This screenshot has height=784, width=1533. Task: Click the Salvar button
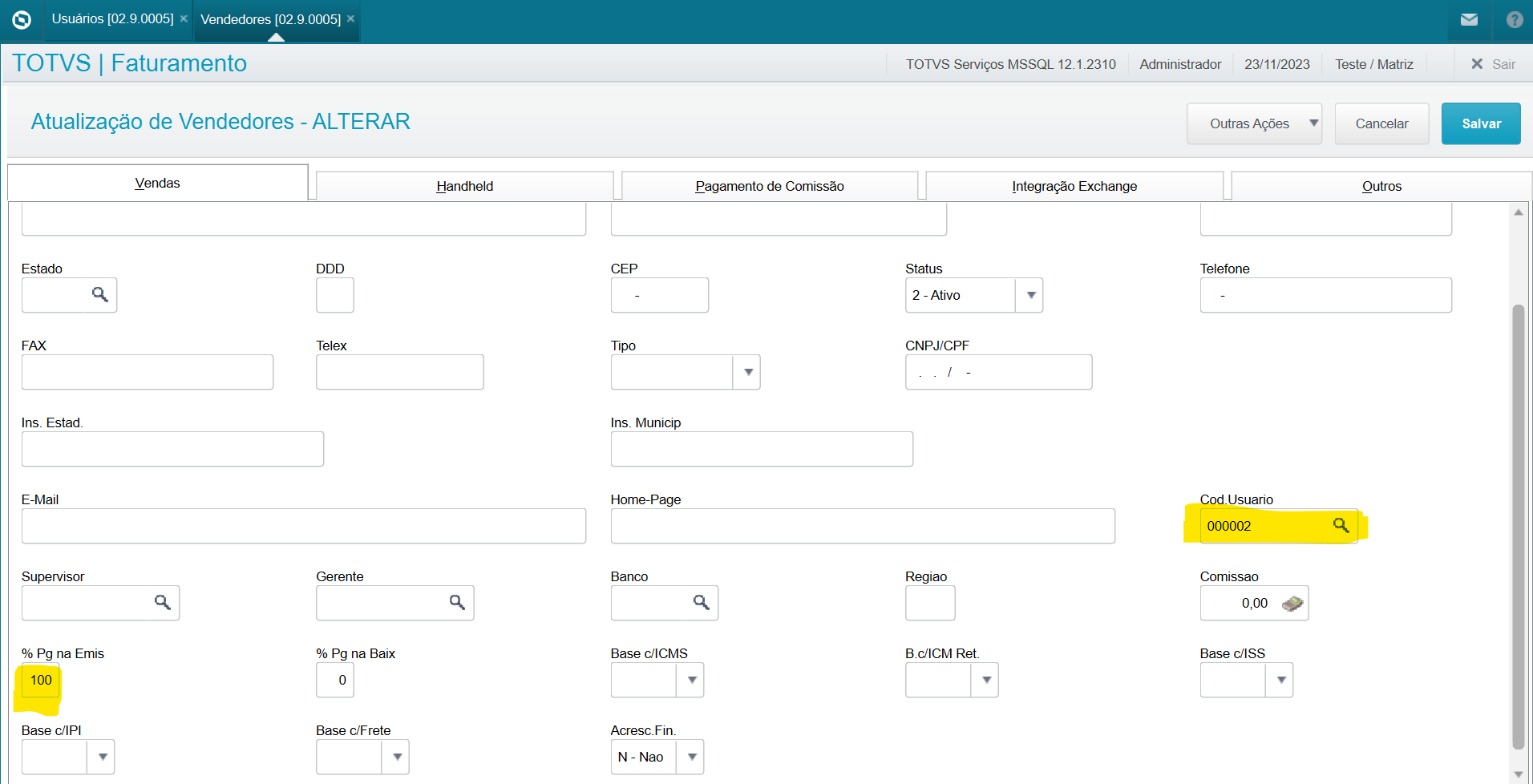tap(1481, 123)
